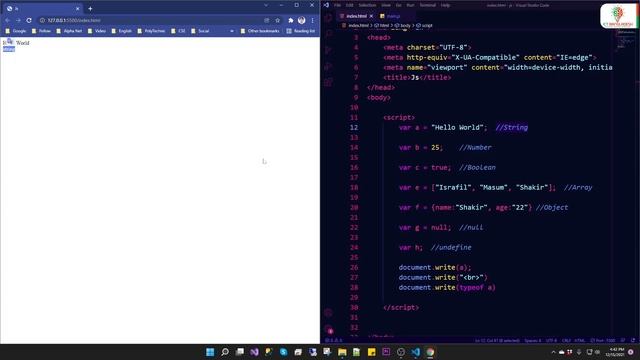Screen dimensions: 640x360
Task: Open a new Chrome tab
Action: pyautogui.click(x=90, y=8)
